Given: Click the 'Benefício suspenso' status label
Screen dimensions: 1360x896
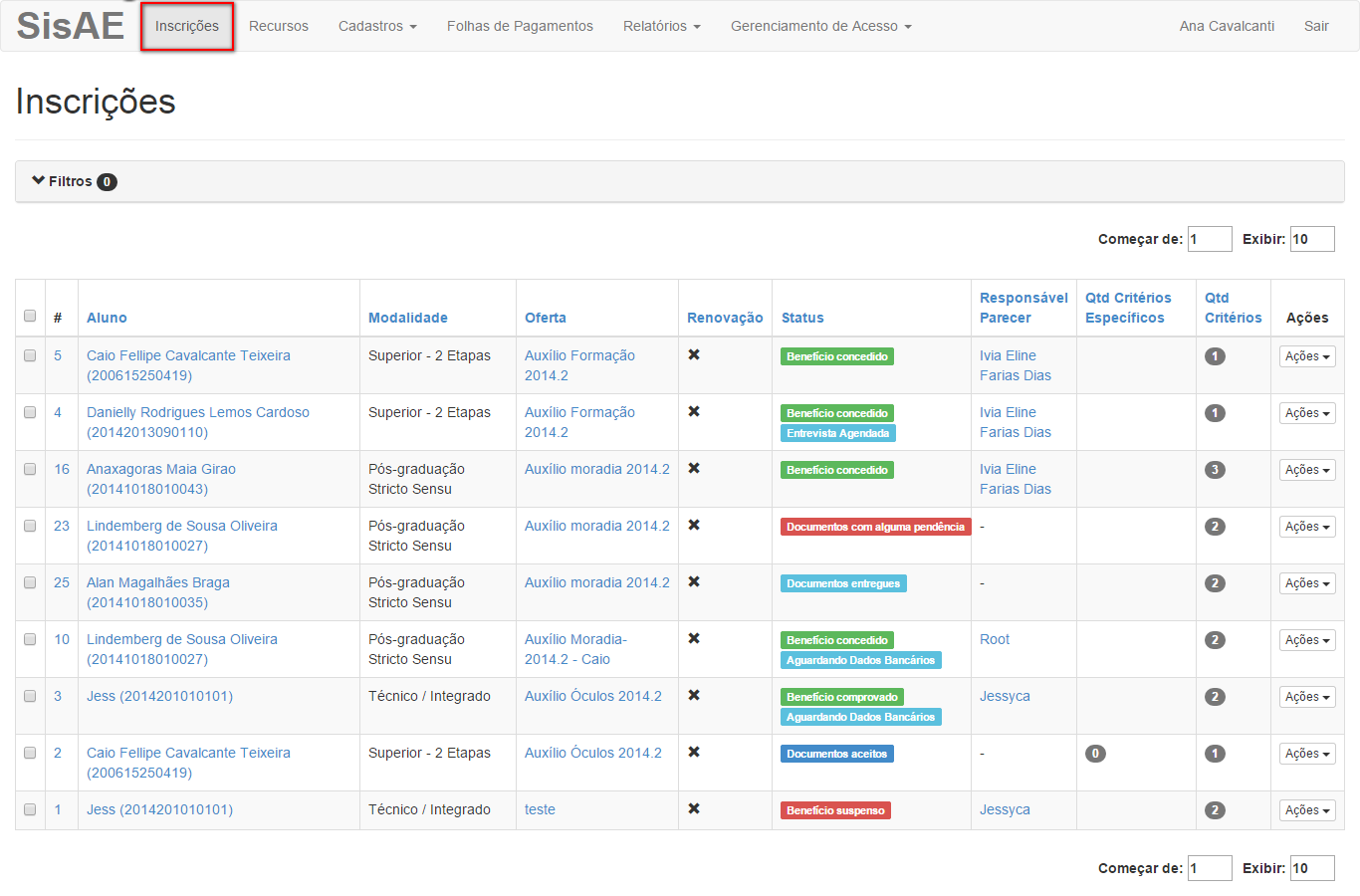Looking at the screenshot, I should point(835,810).
